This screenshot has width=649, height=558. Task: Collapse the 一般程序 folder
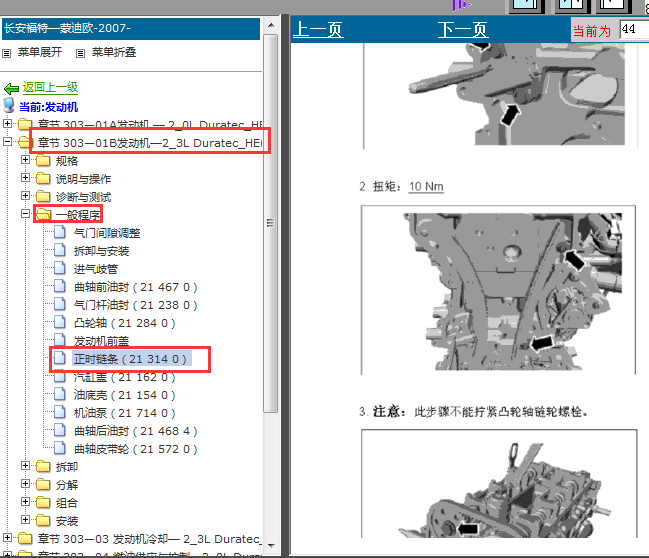click(26, 214)
